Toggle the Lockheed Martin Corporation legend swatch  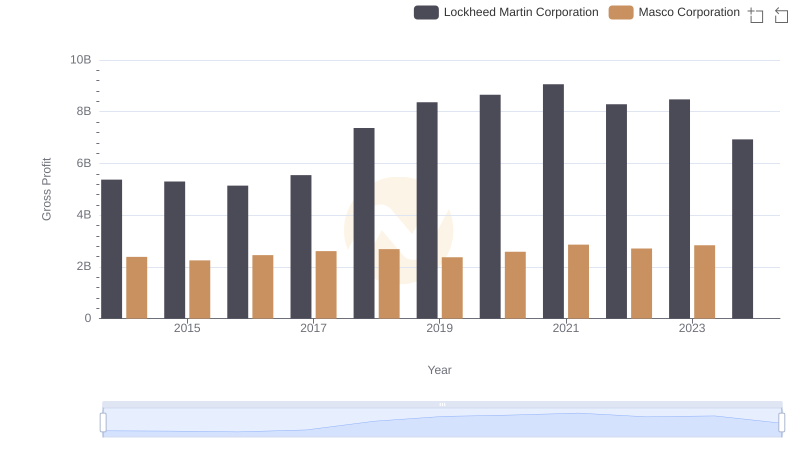[426, 12]
